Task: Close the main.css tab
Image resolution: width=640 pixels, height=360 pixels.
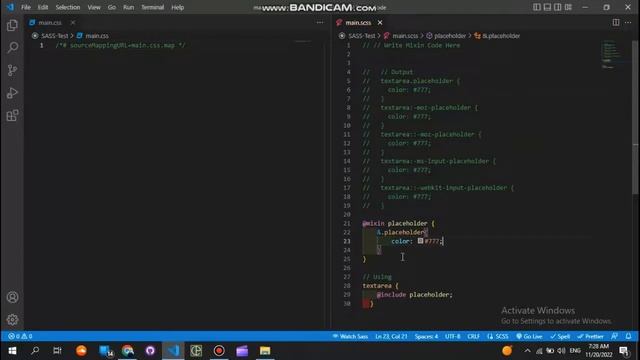Action: click(x=73, y=22)
